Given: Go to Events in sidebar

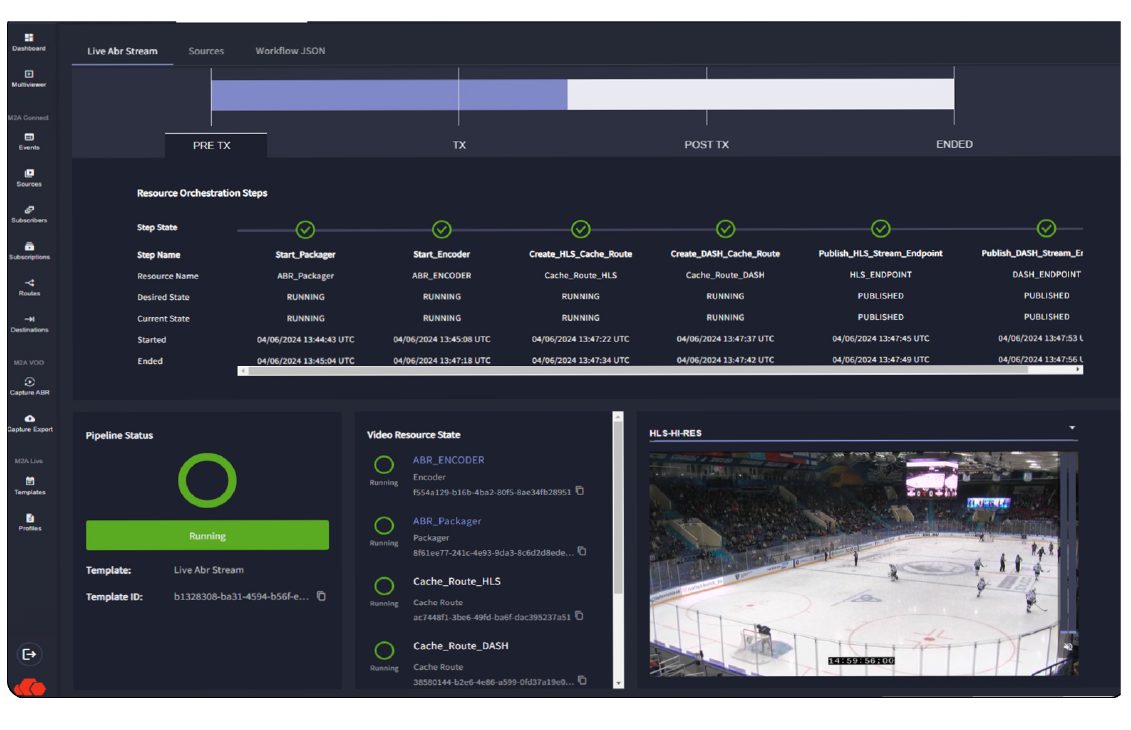Looking at the screenshot, I should click(29, 141).
